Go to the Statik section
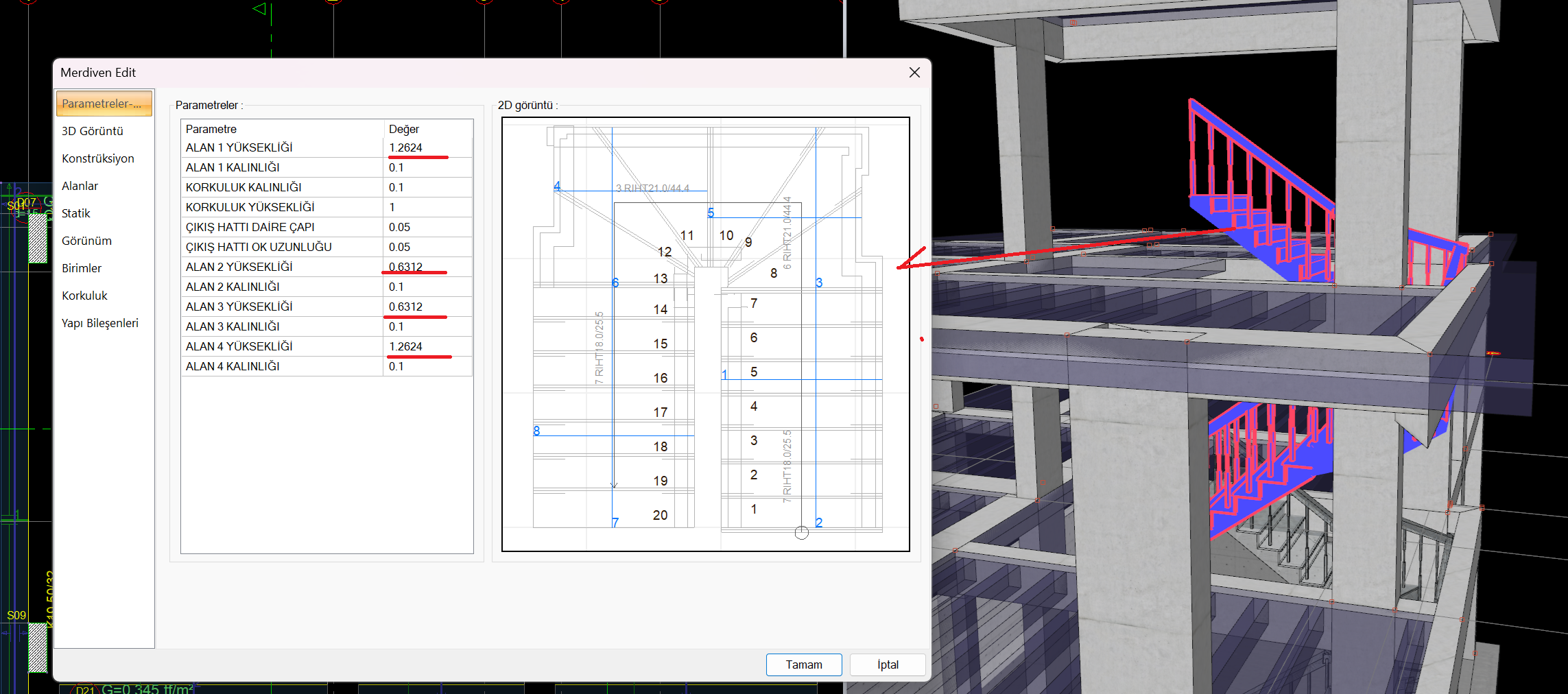This screenshot has height=694, width=1568. pyautogui.click(x=75, y=213)
